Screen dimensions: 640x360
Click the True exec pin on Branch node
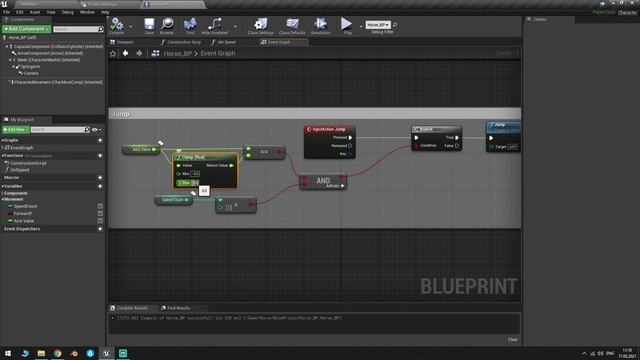click(457, 138)
